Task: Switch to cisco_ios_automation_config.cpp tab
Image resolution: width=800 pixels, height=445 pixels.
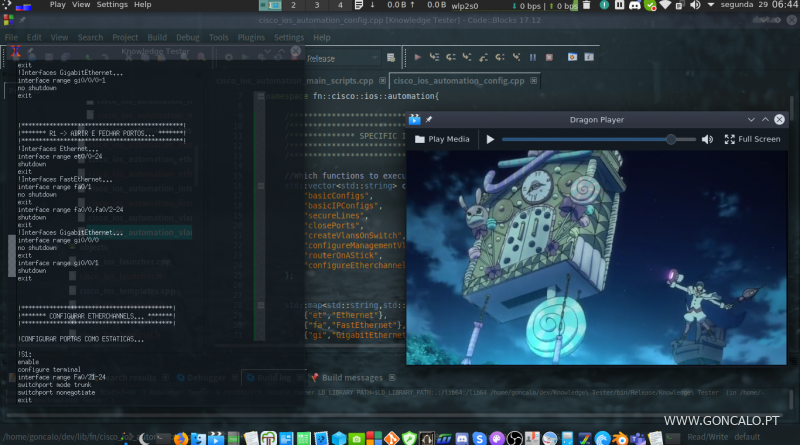Action: point(460,81)
